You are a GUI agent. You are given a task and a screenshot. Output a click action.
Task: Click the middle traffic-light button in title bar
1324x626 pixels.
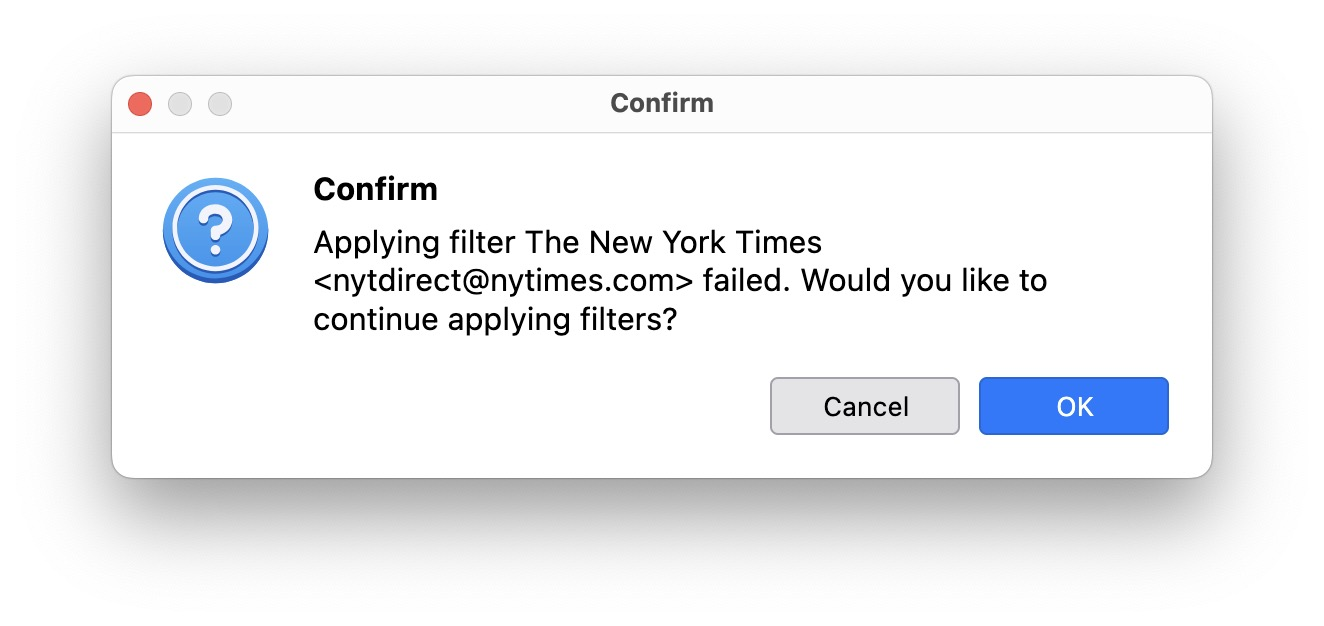pos(180,104)
